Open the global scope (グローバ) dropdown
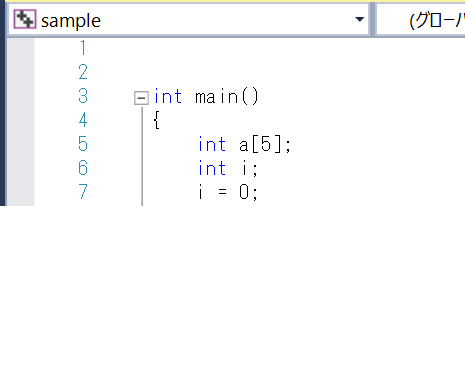465x370 pixels. point(421,19)
